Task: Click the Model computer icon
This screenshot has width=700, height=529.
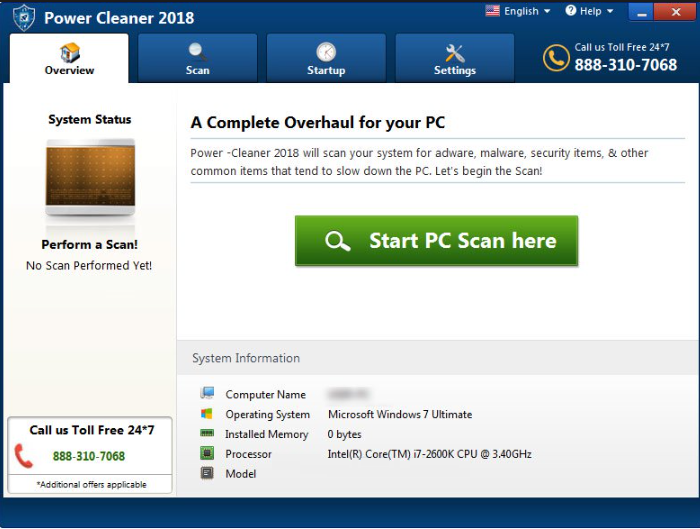Action: [207, 474]
